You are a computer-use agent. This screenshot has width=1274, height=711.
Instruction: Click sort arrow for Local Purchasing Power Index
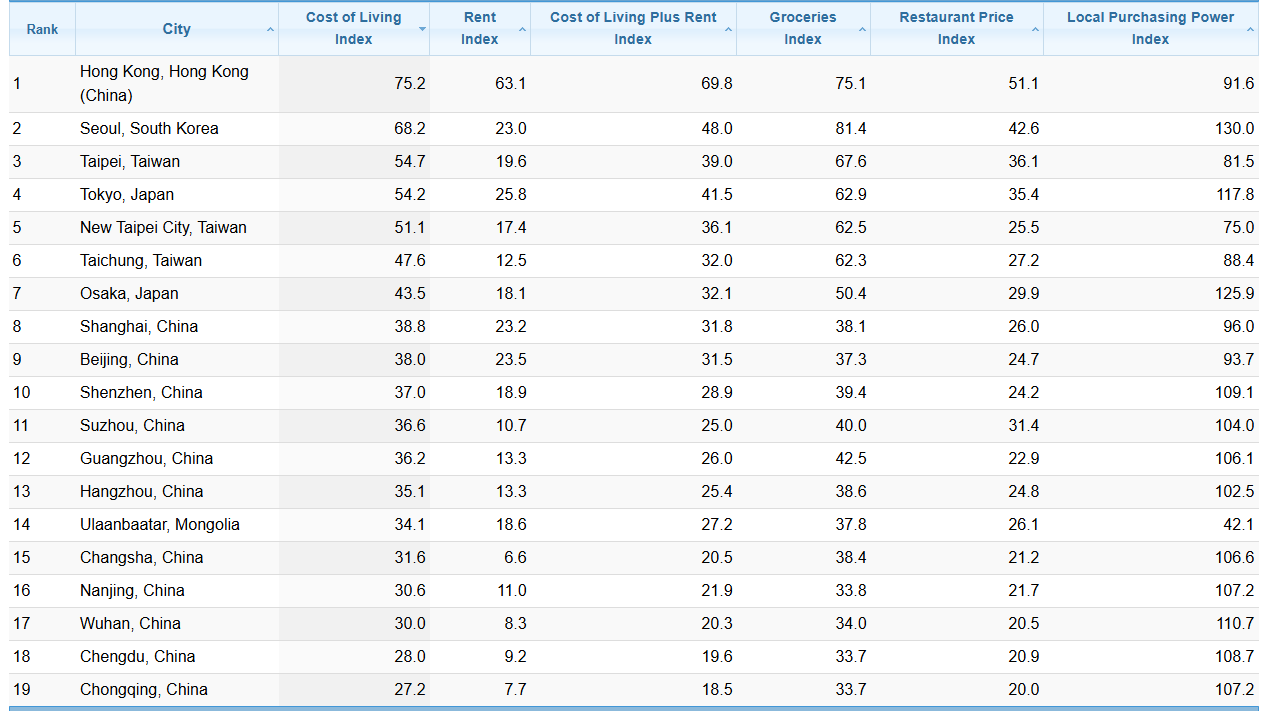point(1250,30)
